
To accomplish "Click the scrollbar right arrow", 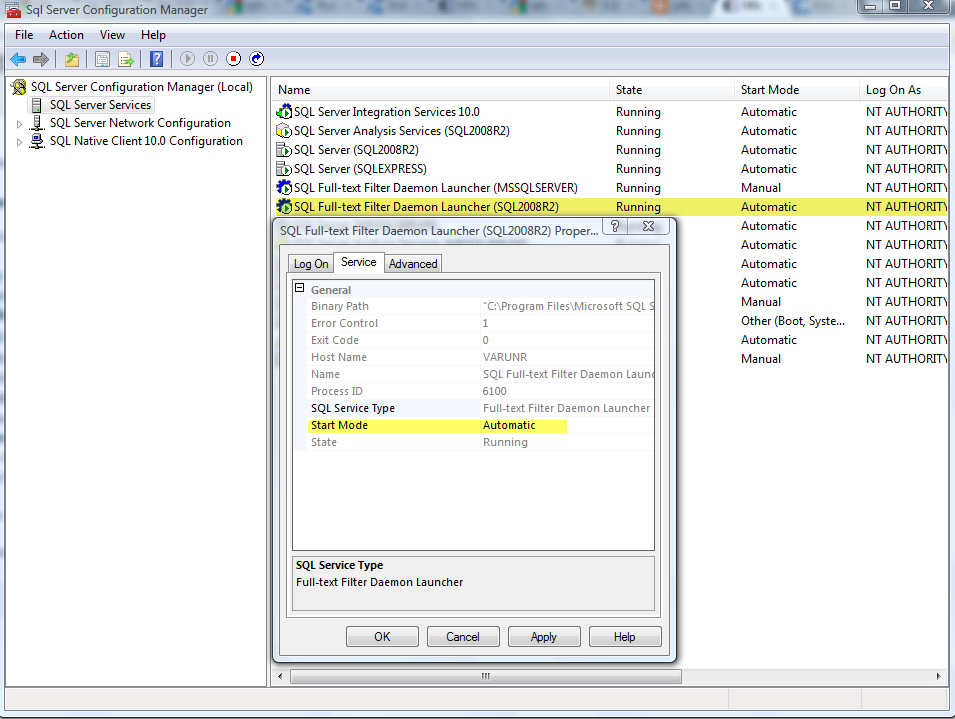I will pos(939,676).
